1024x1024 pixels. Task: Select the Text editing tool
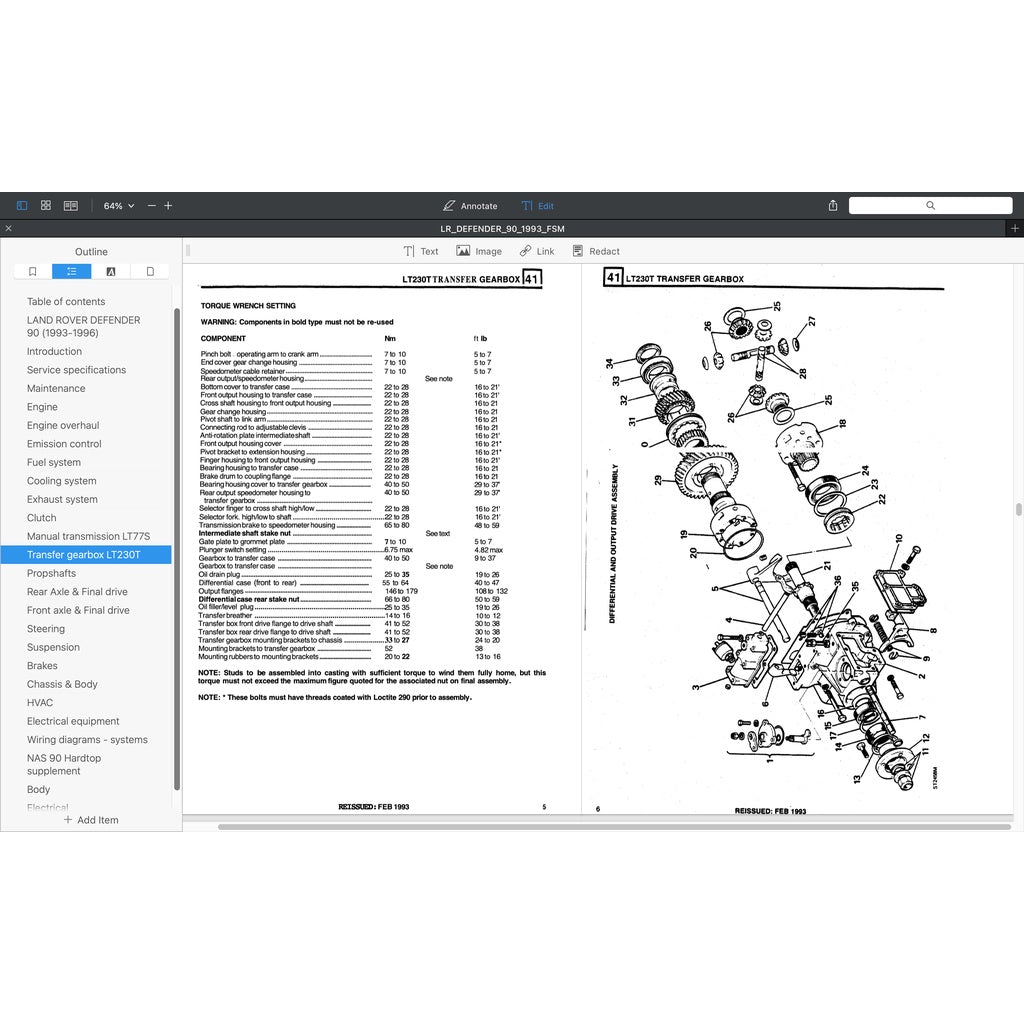pyautogui.click(x=421, y=252)
